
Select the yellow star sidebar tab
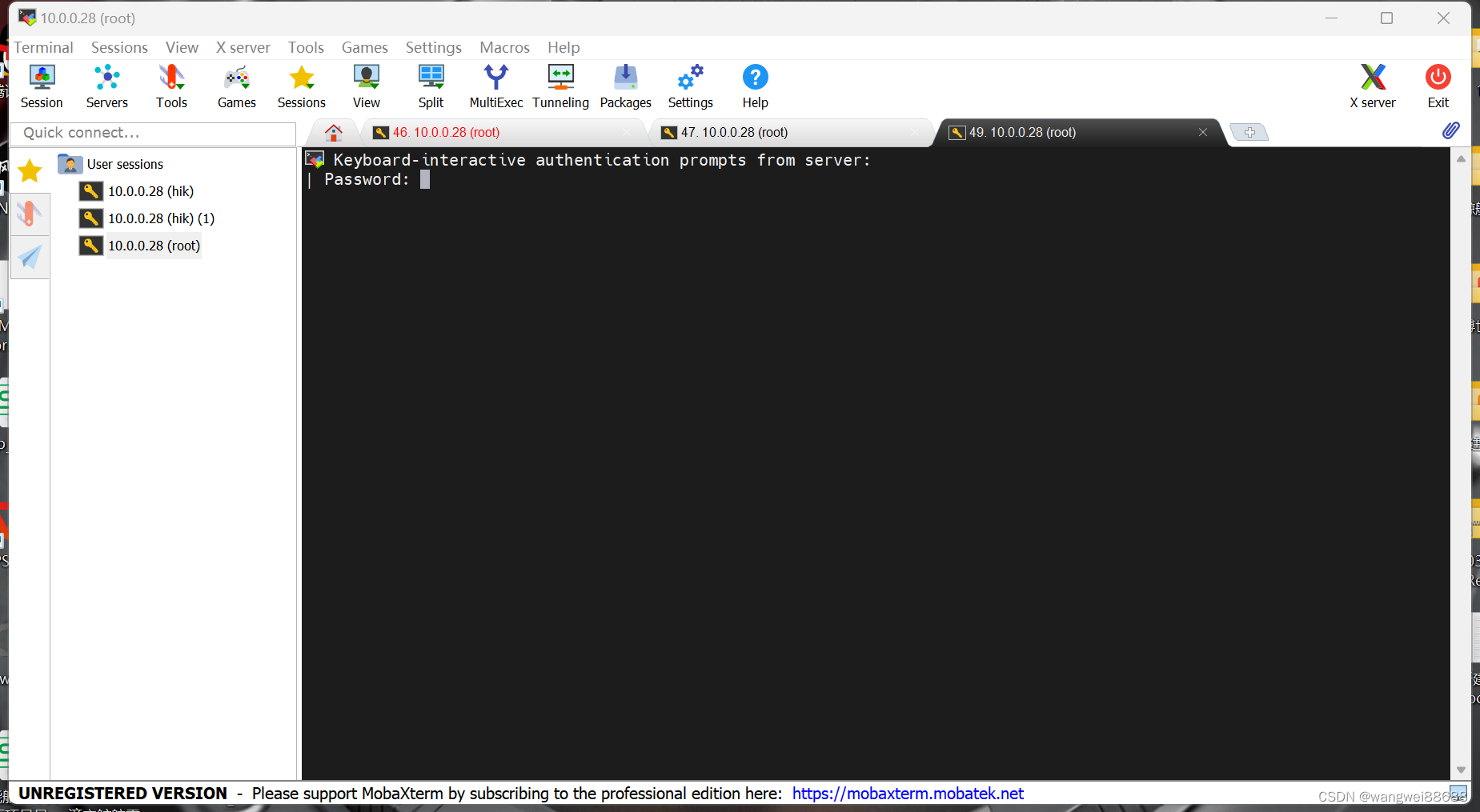[30, 170]
